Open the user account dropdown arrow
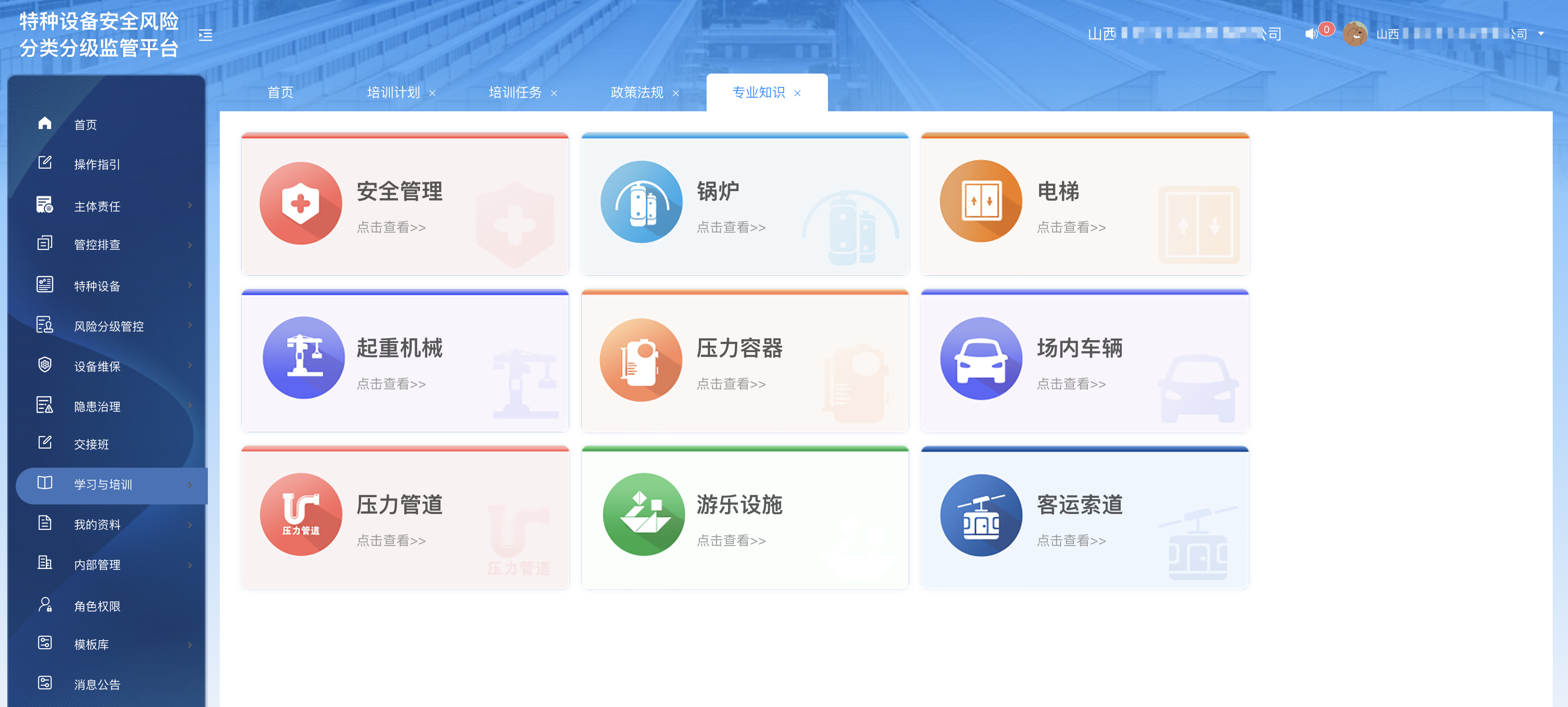 [x=1541, y=34]
